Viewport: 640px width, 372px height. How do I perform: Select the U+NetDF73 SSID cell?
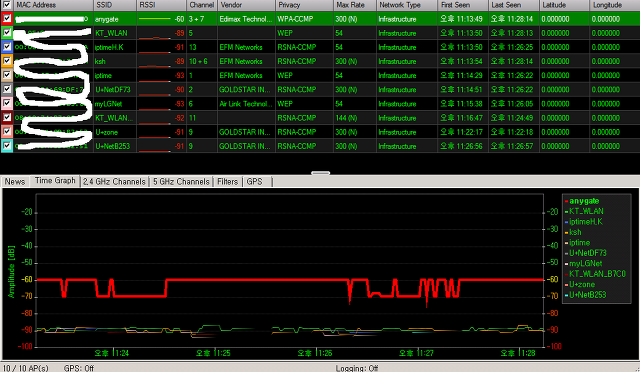tap(115, 89)
